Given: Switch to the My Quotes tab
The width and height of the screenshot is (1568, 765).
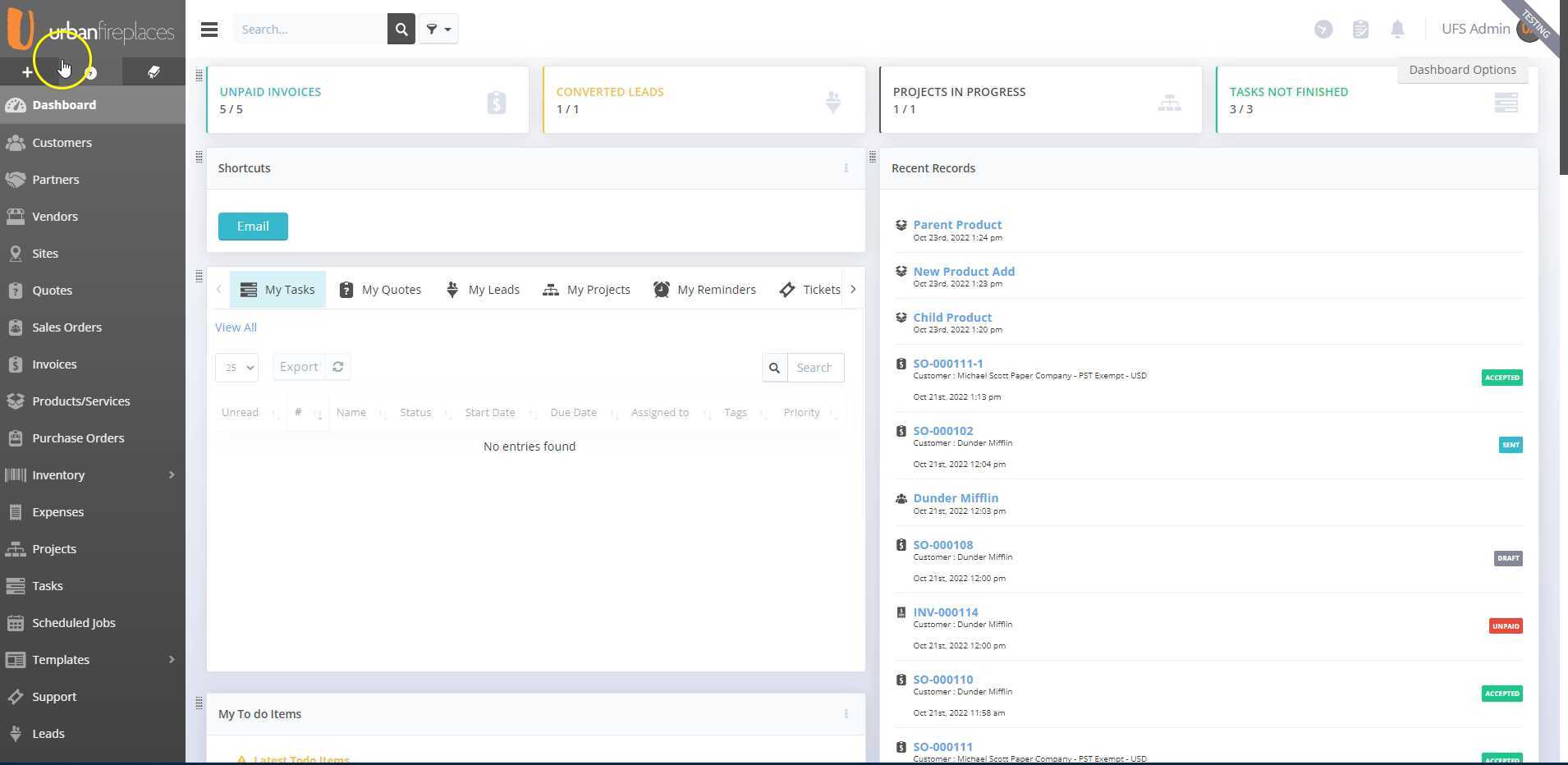Looking at the screenshot, I should point(380,289).
